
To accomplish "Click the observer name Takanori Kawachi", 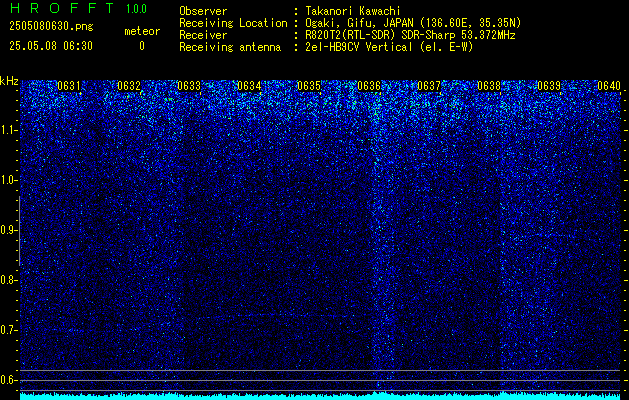I will click(353, 11).
